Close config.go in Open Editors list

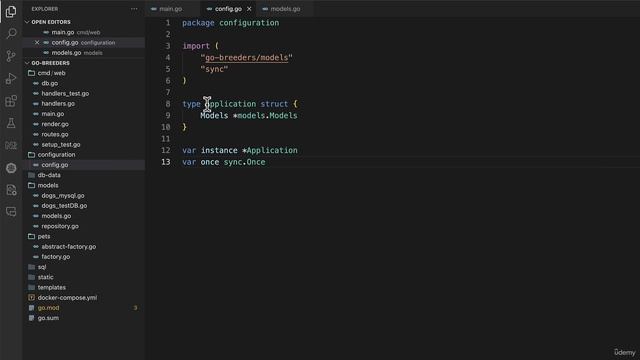[x=37, y=42]
